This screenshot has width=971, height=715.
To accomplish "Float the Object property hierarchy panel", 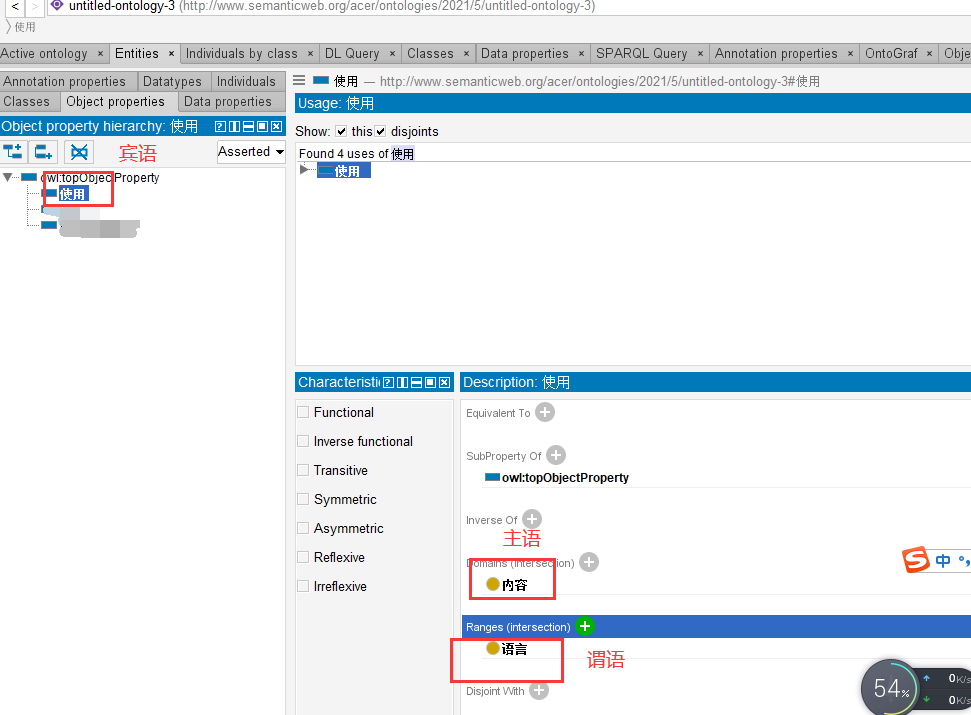I will coord(263,127).
